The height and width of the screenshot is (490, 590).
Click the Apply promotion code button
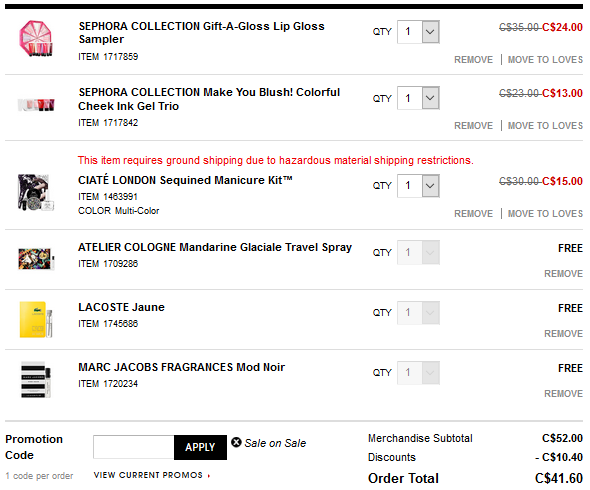[x=200, y=447]
